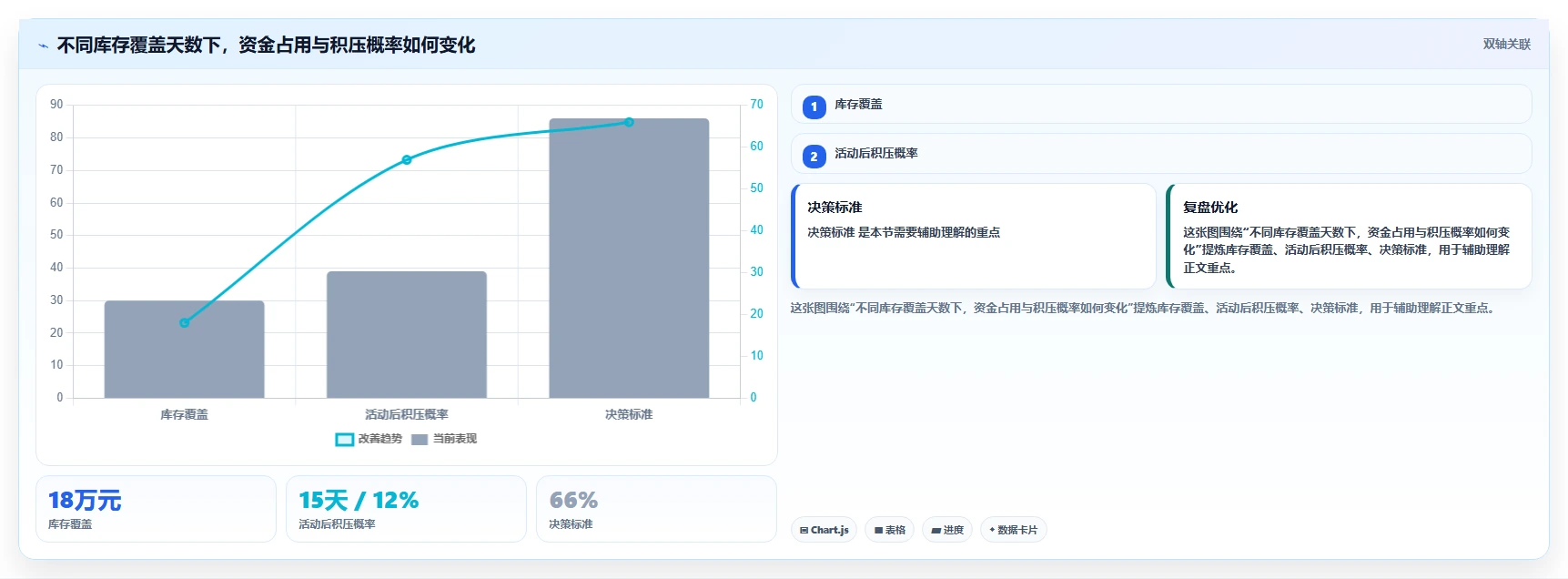Viewport: 1568px width, 579px height.
Task: Click the 数据卡片 tag
Action: click(1014, 530)
